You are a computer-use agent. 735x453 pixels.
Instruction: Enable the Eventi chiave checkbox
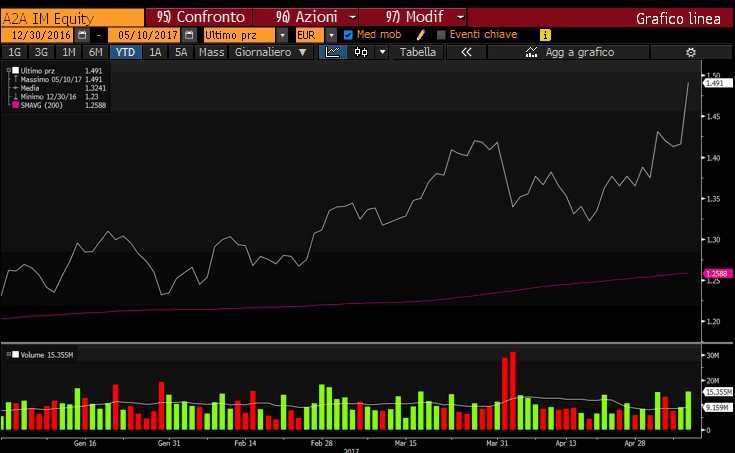[441, 35]
